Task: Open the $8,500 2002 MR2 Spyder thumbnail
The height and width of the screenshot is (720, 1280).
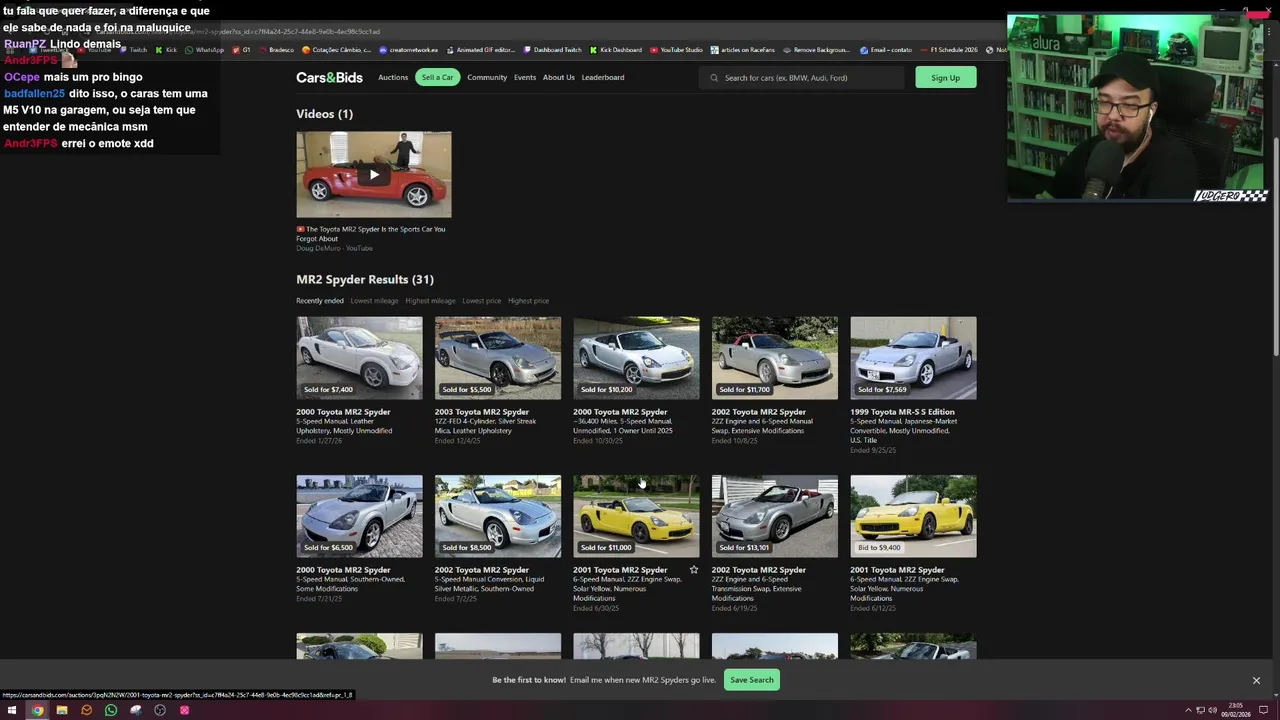Action: coord(498,516)
